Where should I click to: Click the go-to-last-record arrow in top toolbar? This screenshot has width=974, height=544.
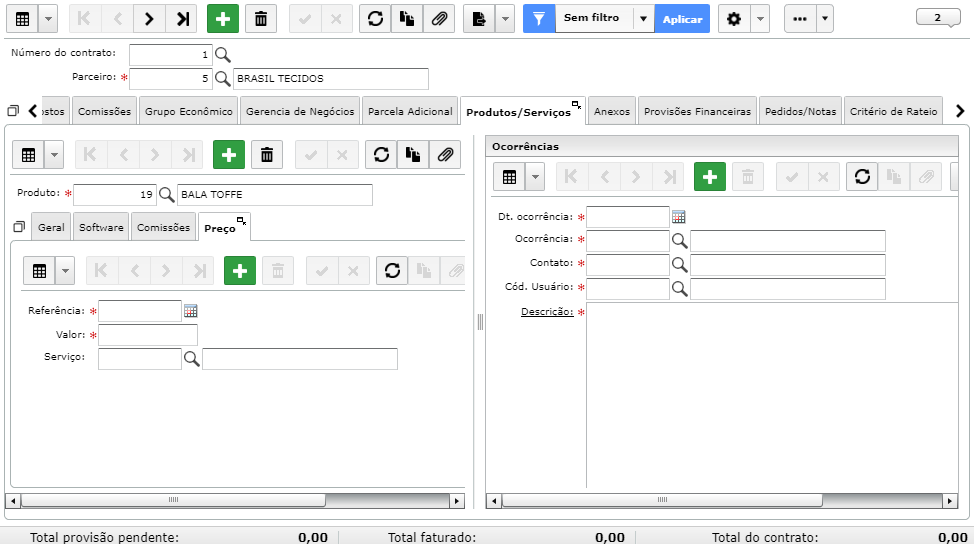tap(182, 19)
